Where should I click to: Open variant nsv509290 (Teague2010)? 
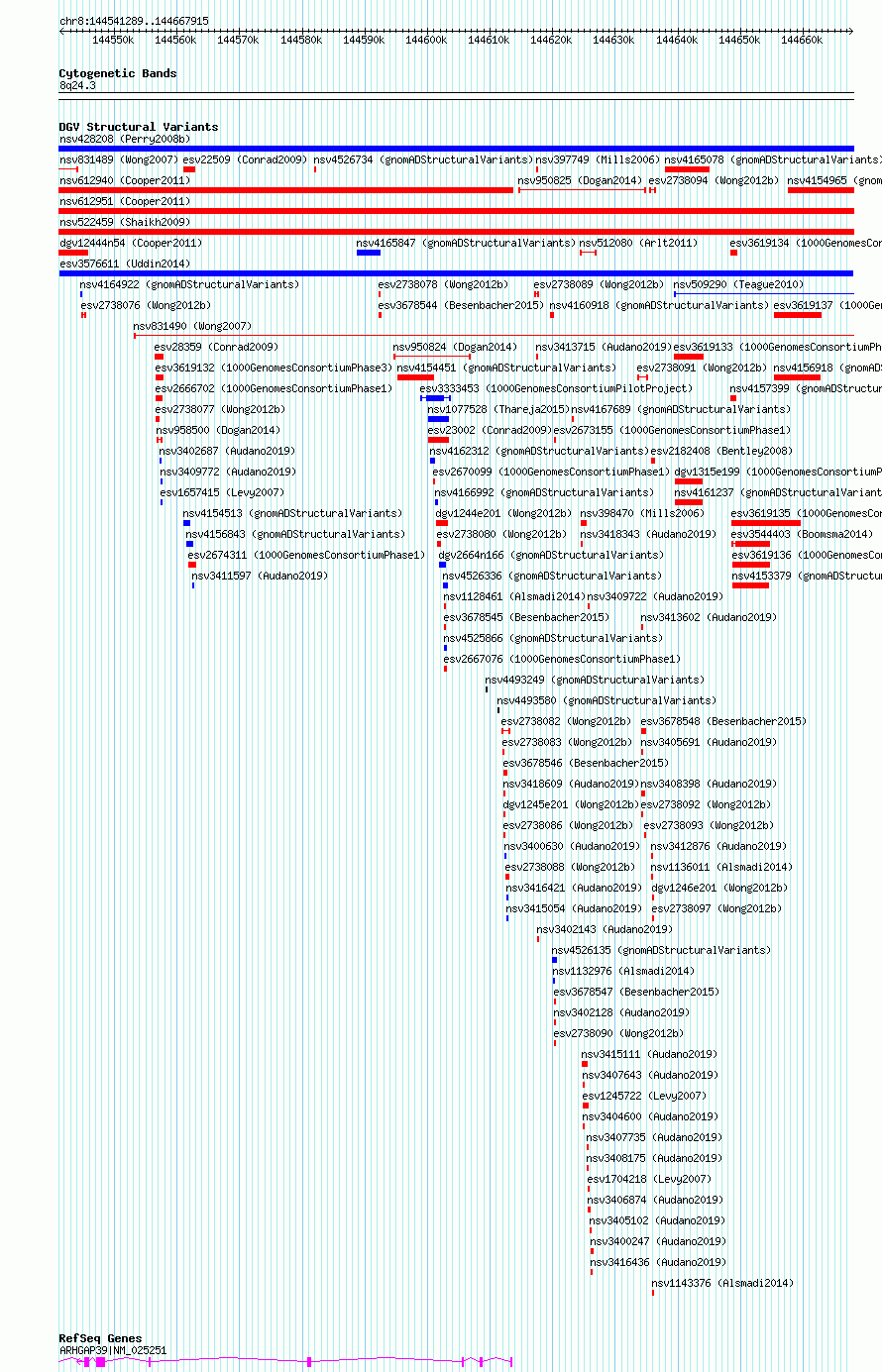tap(739, 284)
